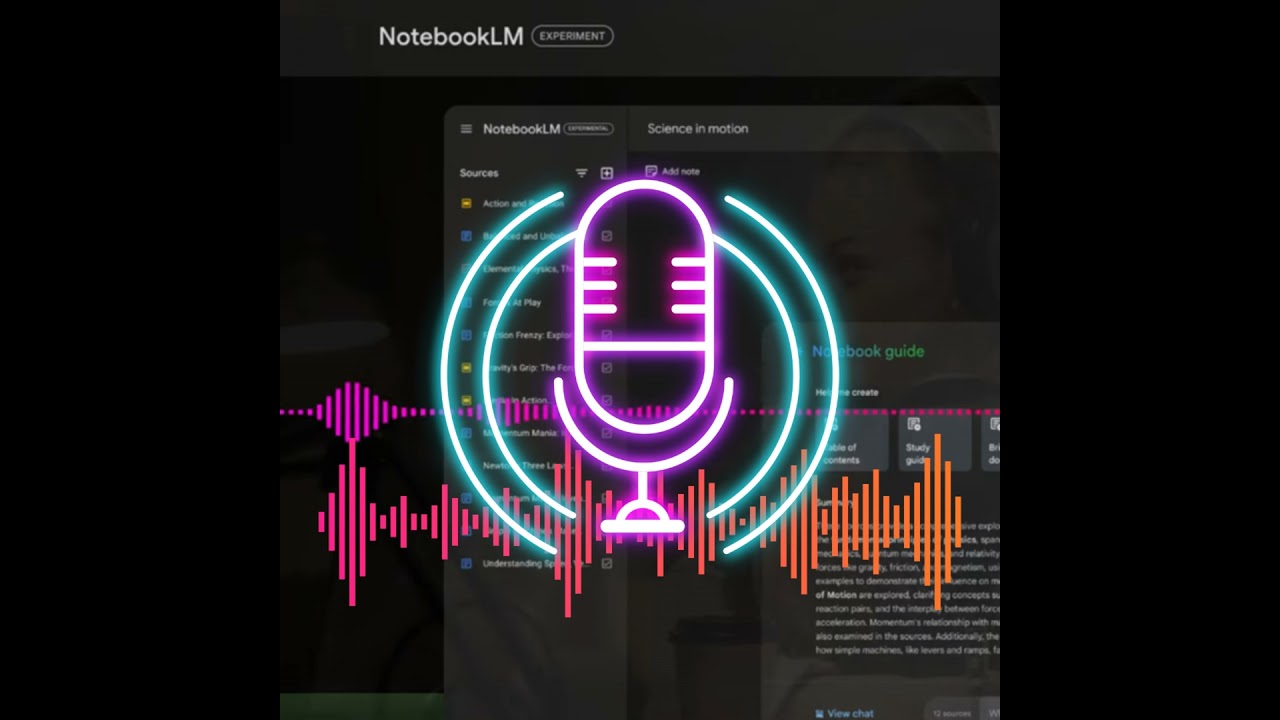Click the View chat link
1280x720 pixels.
click(845, 713)
